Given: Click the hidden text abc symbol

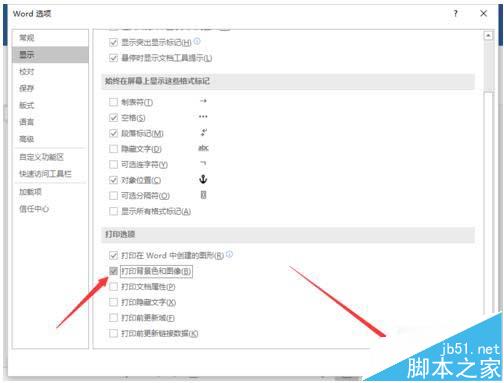Looking at the screenshot, I should 203,148.
